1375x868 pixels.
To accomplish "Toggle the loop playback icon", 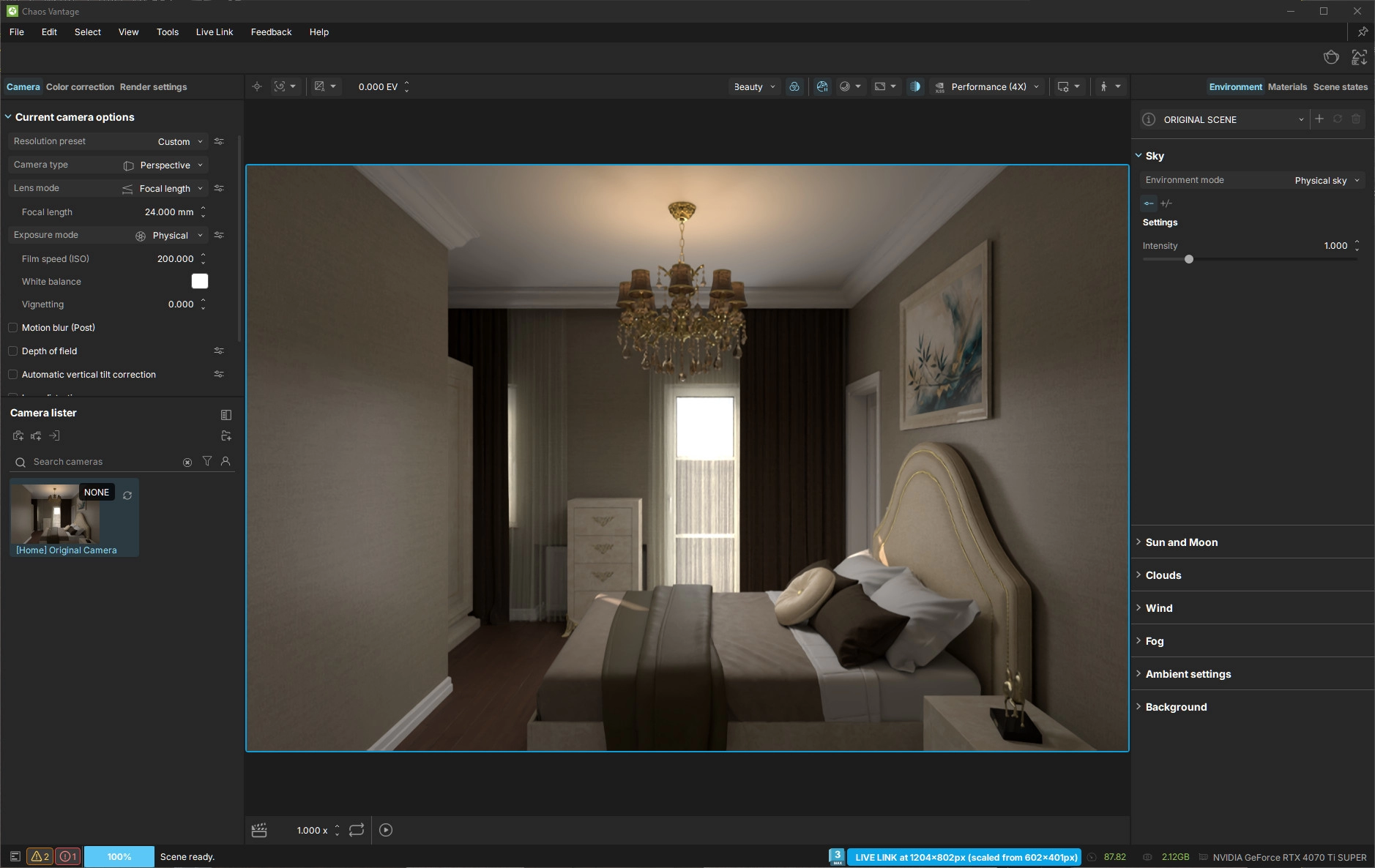I will 357,830.
